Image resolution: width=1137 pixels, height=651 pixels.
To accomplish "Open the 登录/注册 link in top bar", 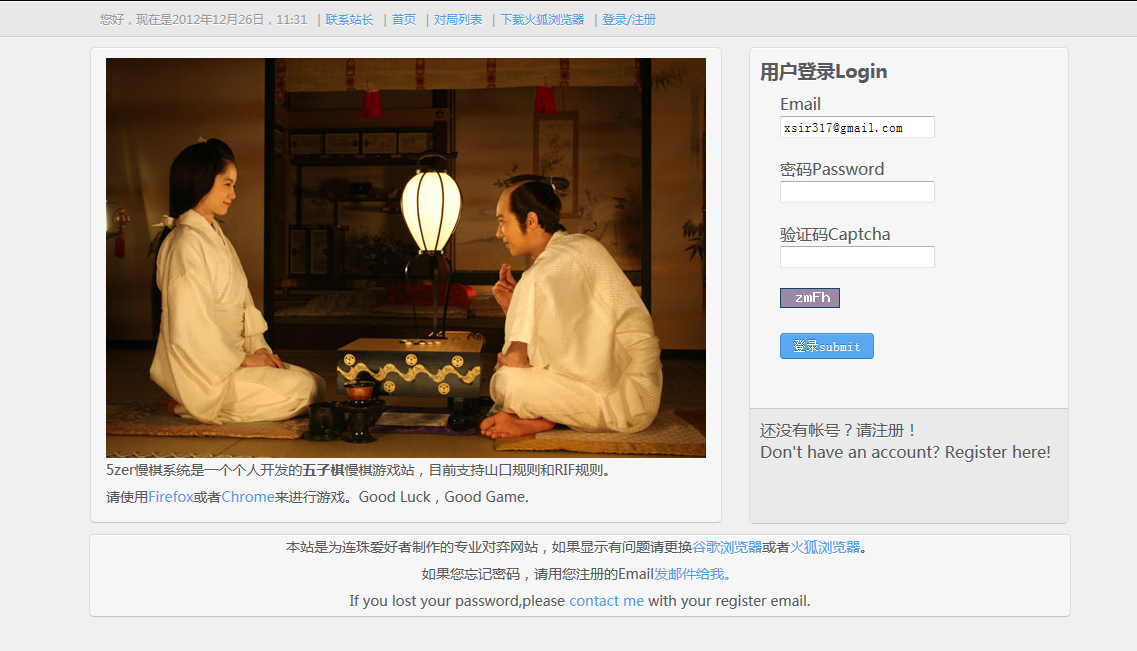I will [629, 20].
